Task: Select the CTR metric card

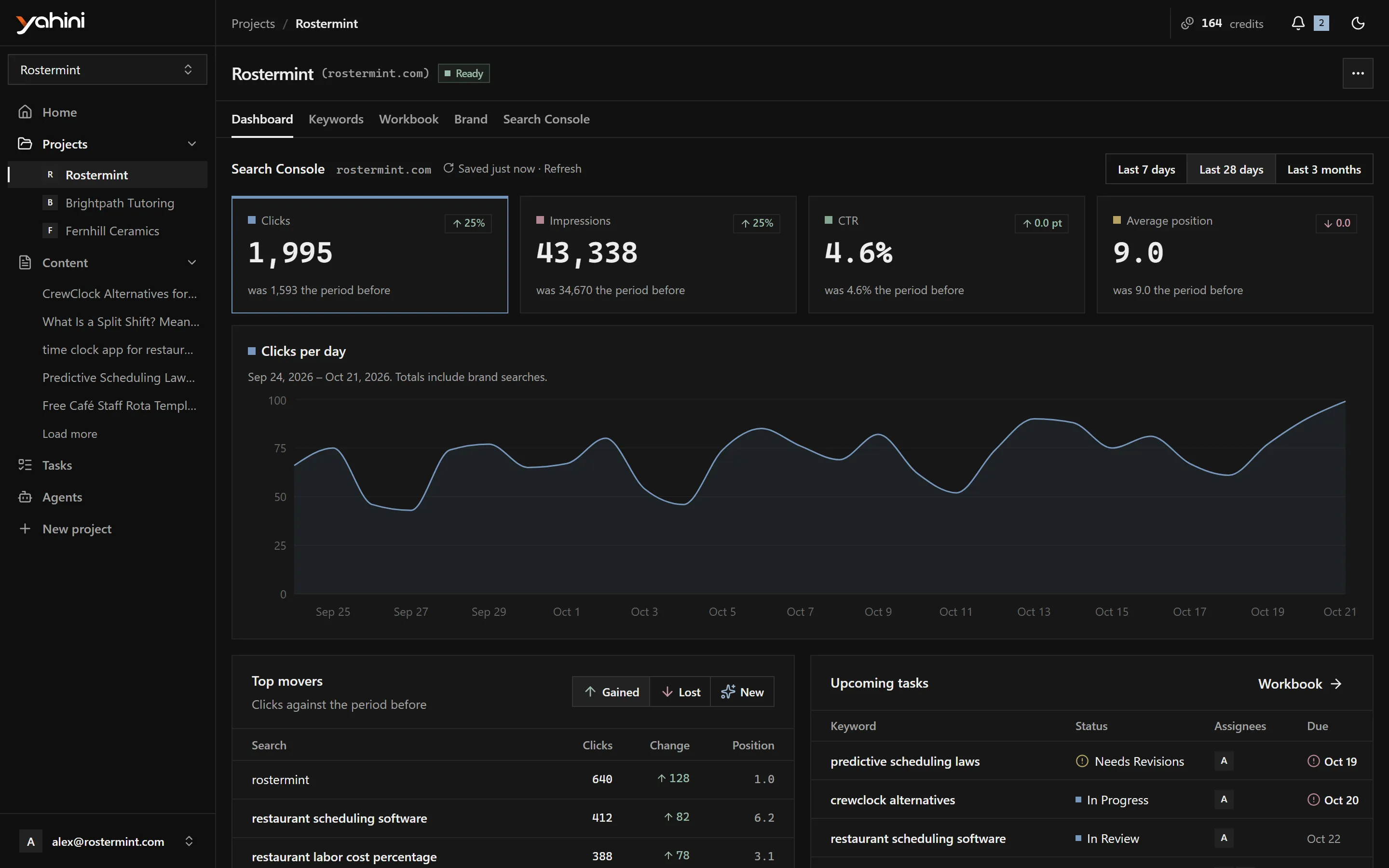Action: click(946, 254)
